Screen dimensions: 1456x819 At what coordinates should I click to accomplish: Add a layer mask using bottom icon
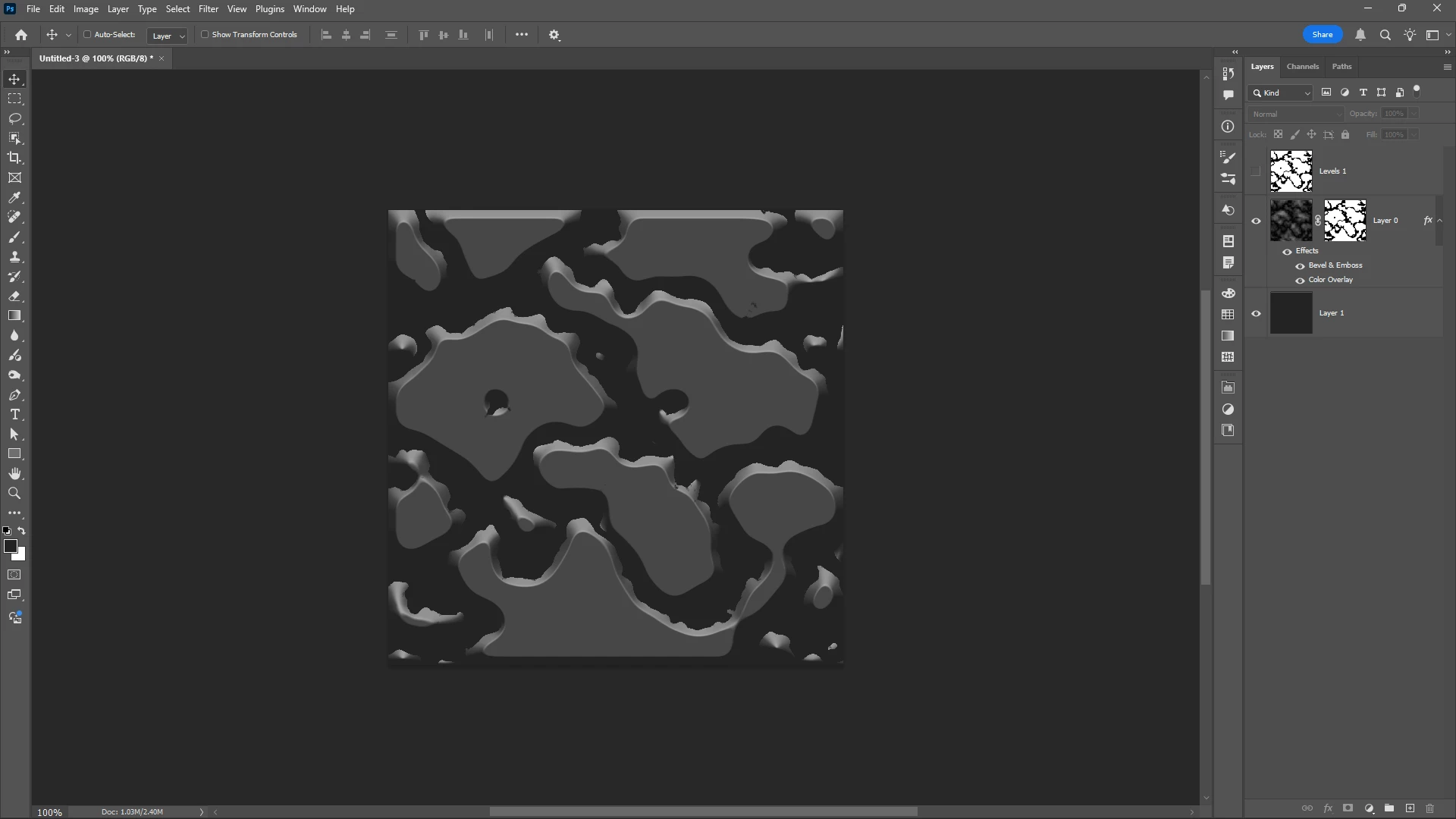click(1348, 808)
